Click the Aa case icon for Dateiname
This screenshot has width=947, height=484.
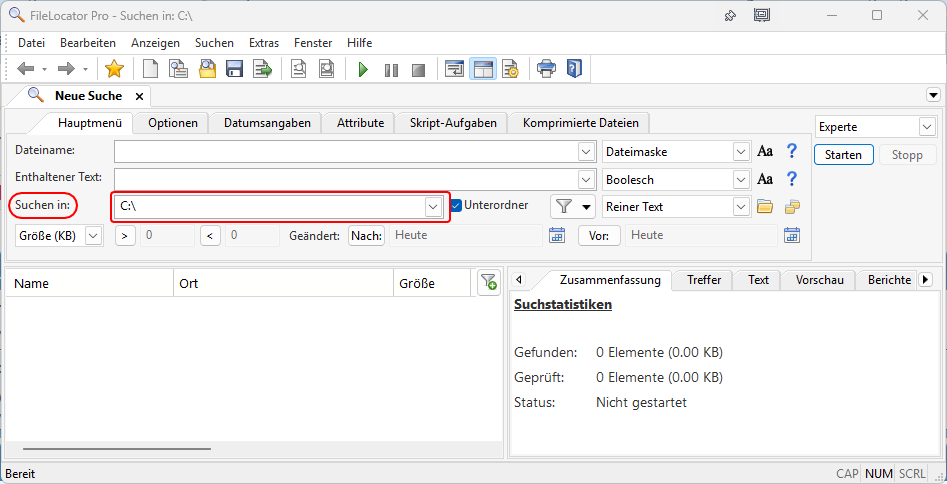765,152
